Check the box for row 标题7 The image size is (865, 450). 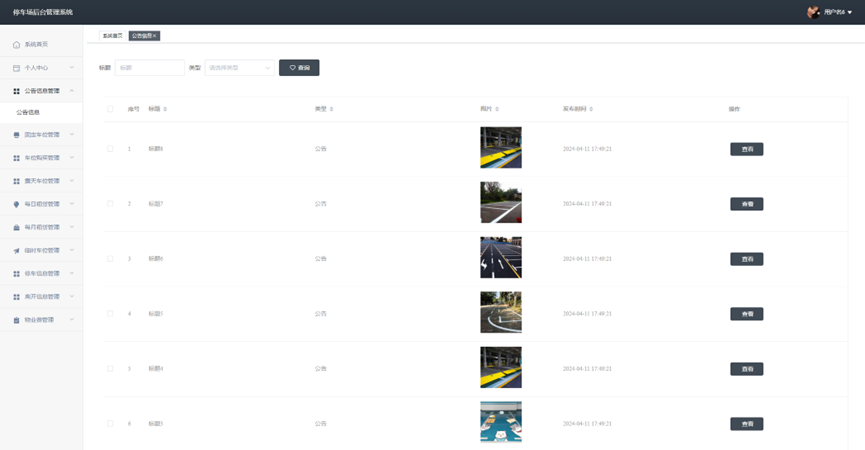point(110,203)
